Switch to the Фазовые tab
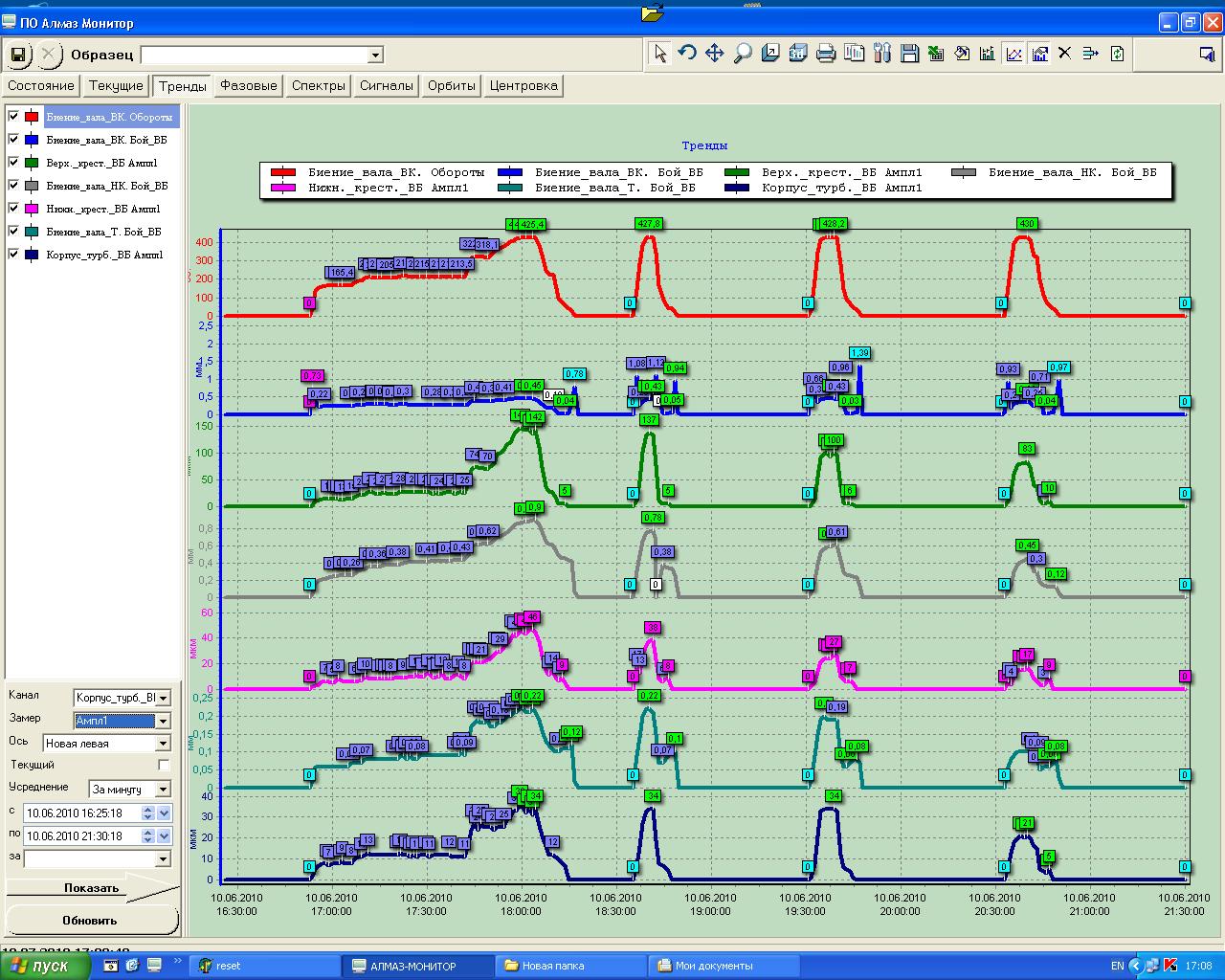Image resolution: width=1225 pixels, height=980 pixels. point(249,85)
